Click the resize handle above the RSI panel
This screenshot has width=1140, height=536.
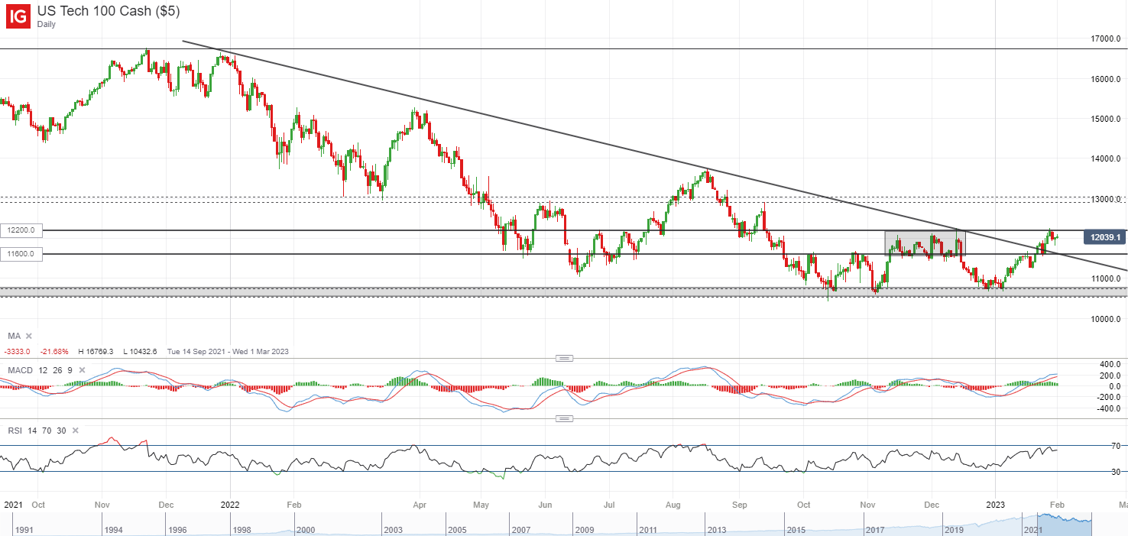565,419
